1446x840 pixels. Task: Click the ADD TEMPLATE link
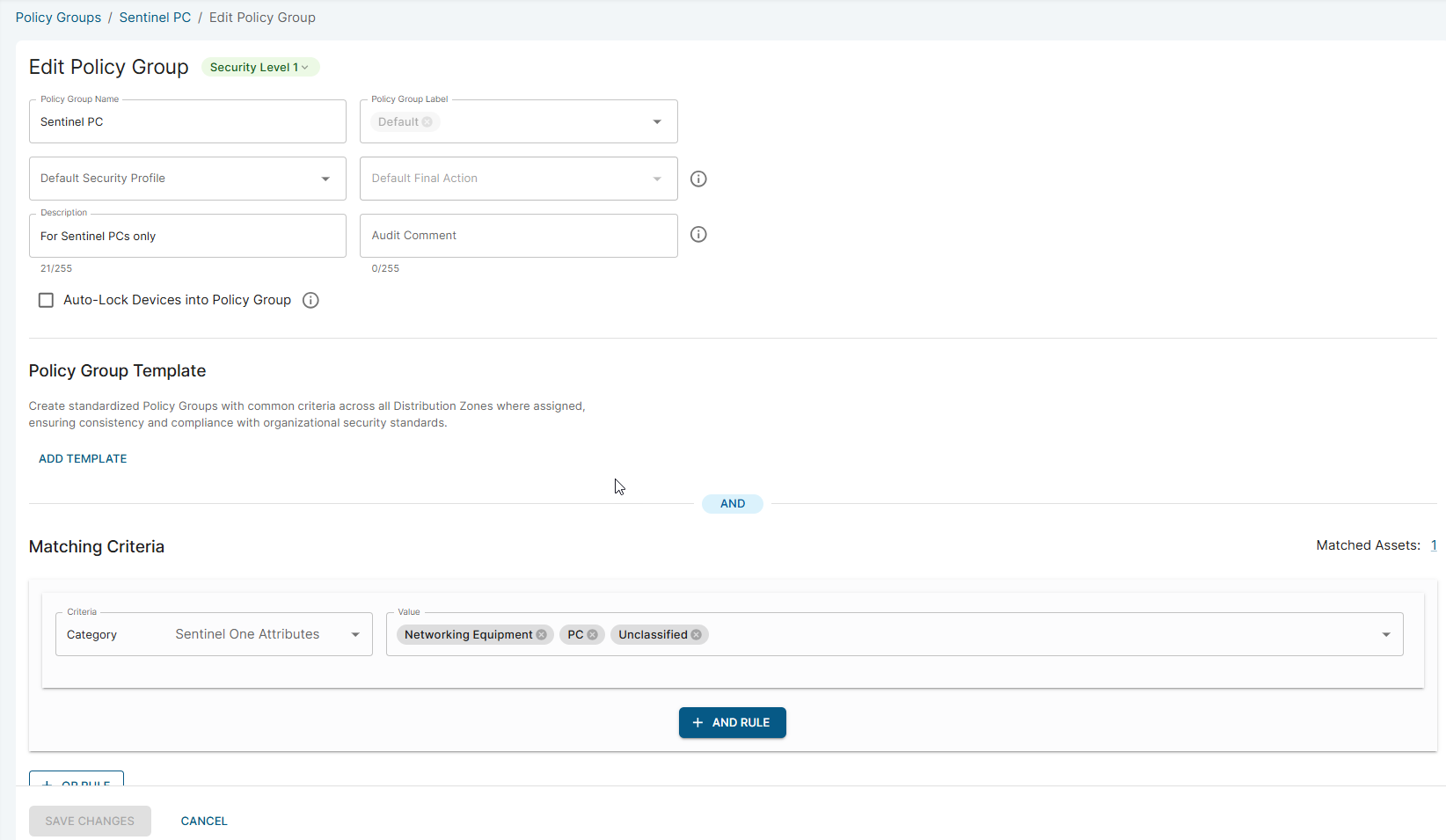[x=83, y=459]
